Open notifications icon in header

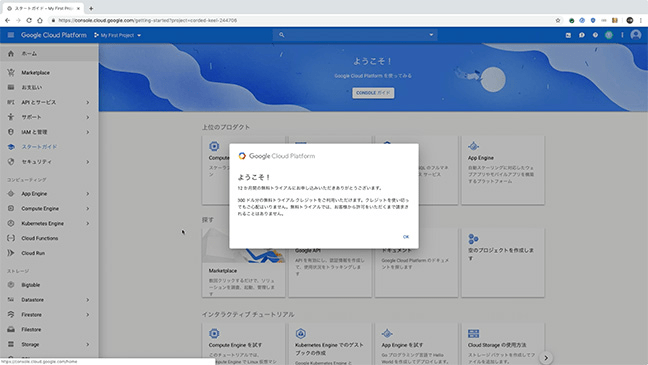(x=609, y=35)
